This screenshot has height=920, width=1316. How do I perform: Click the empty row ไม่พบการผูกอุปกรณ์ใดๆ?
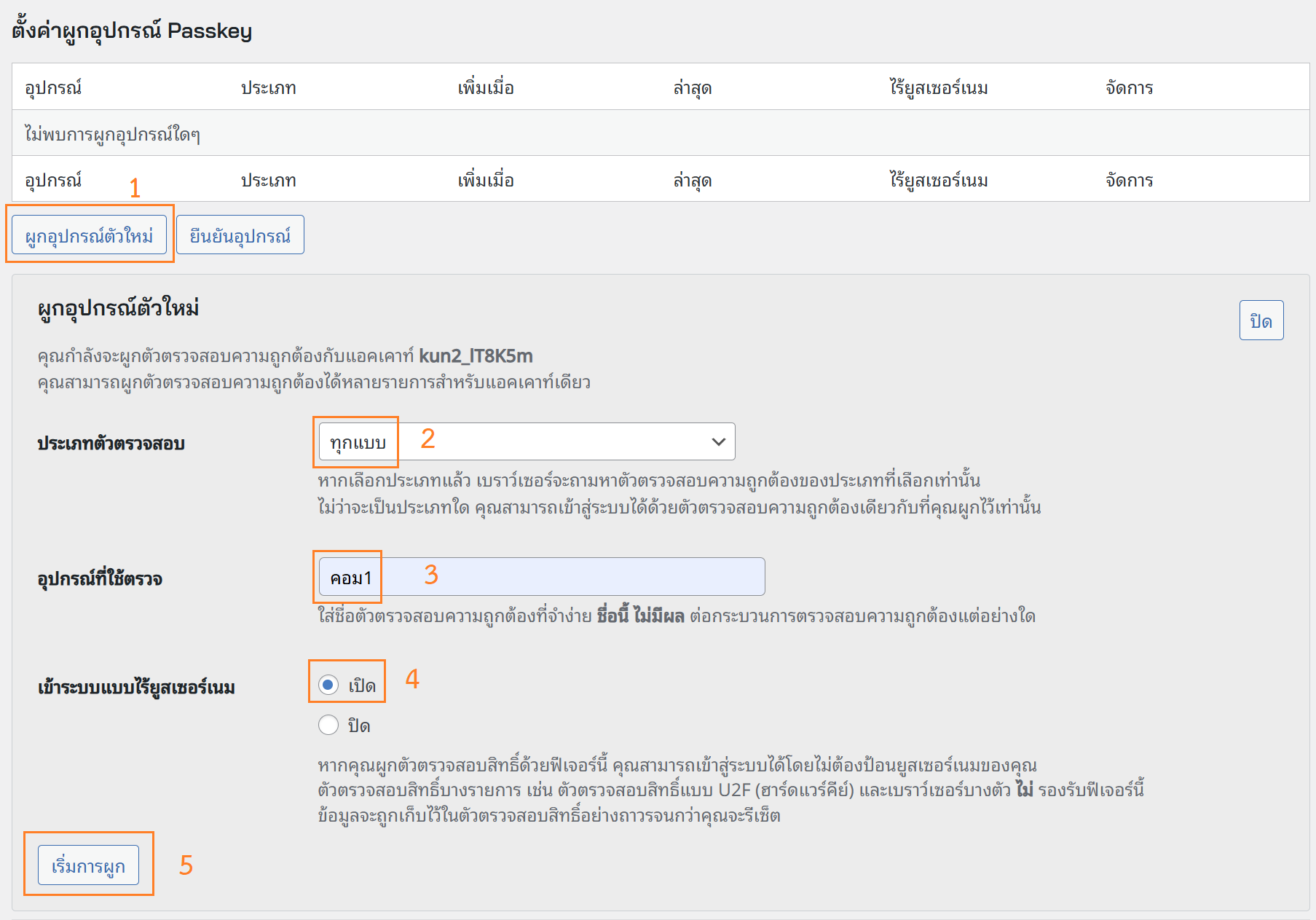point(112,134)
